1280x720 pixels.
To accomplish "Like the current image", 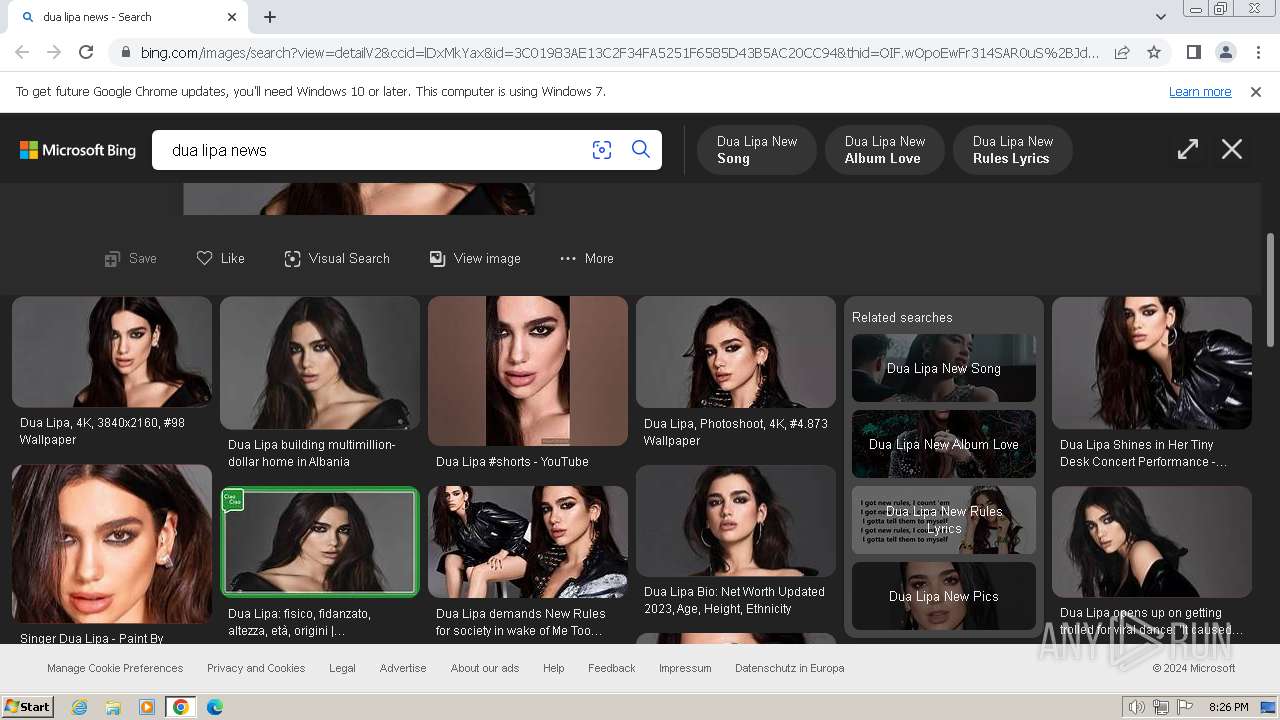I will pos(220,258).
